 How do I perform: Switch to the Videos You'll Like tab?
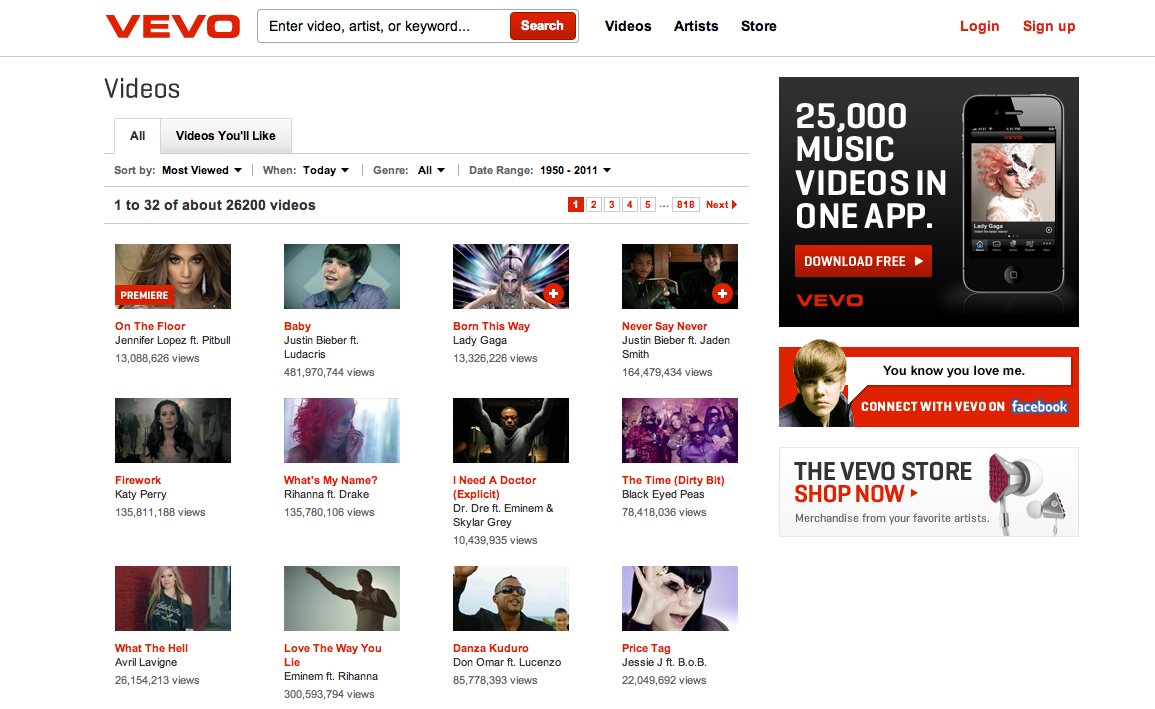(x=225, y=135)
